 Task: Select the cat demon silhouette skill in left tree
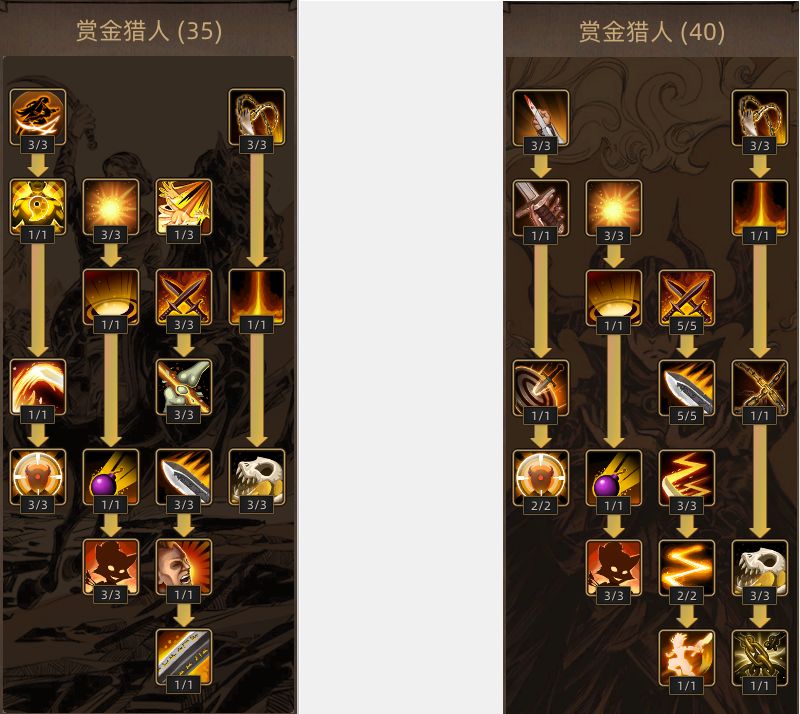point(111,567)
